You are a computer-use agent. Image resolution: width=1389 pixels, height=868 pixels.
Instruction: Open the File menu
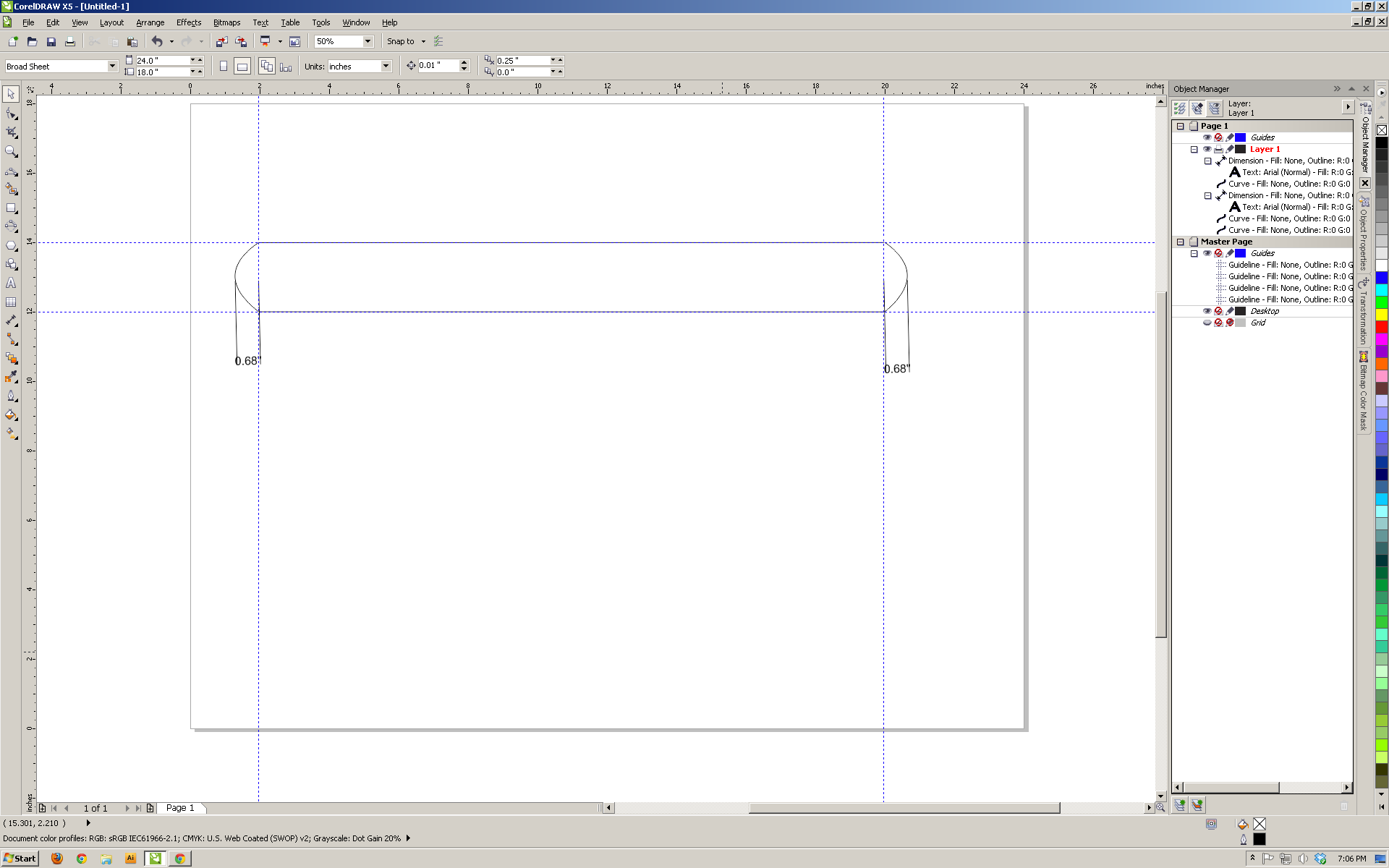(x=28, y=22)
